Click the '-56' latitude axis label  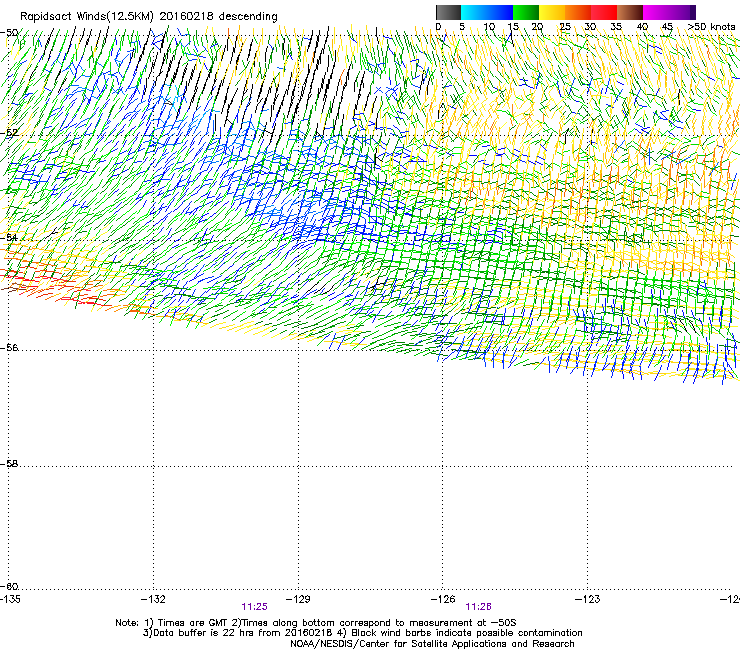tap(9, 347)
